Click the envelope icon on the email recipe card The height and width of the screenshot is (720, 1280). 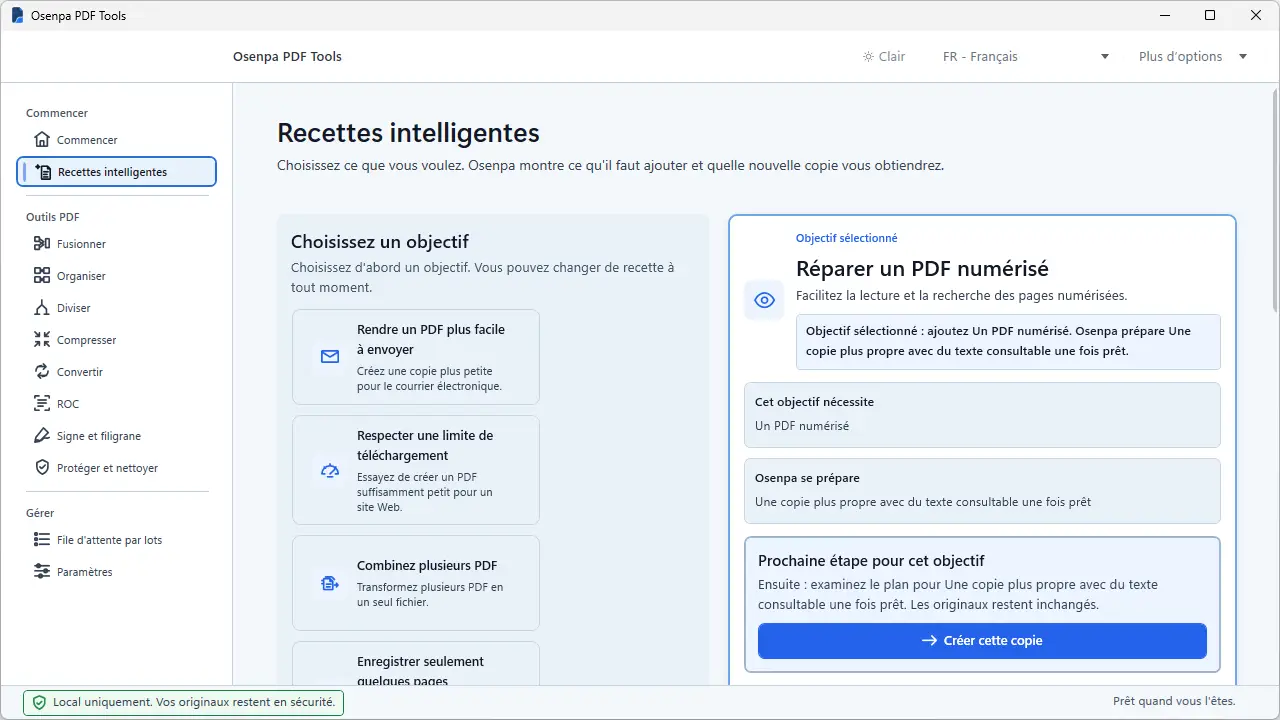click(330, 357)
